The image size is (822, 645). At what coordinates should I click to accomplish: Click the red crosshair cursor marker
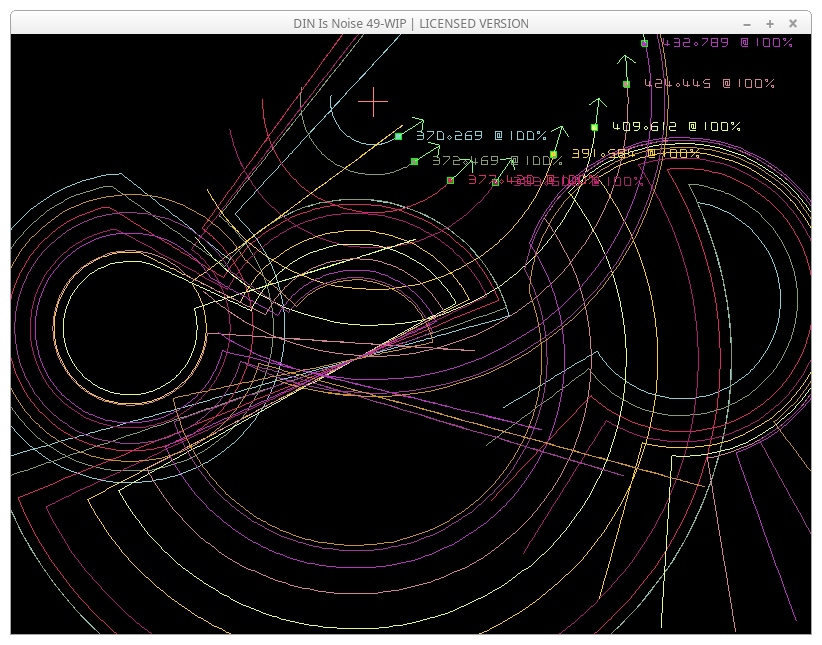(373, 102)
